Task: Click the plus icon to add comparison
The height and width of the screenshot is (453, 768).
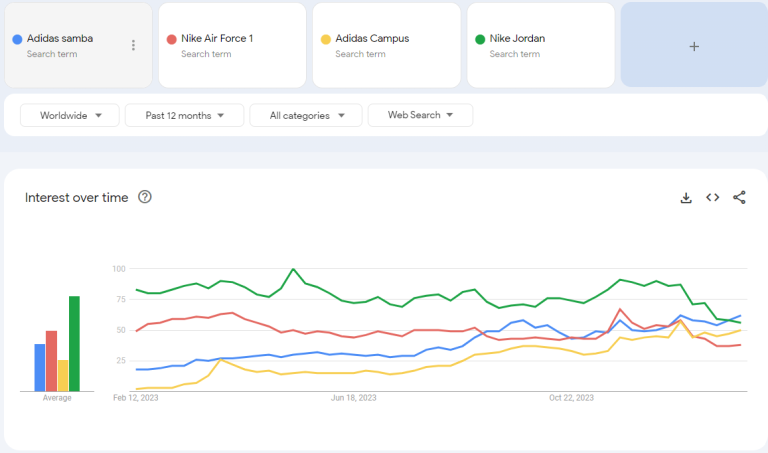Action: coord(694,46)
